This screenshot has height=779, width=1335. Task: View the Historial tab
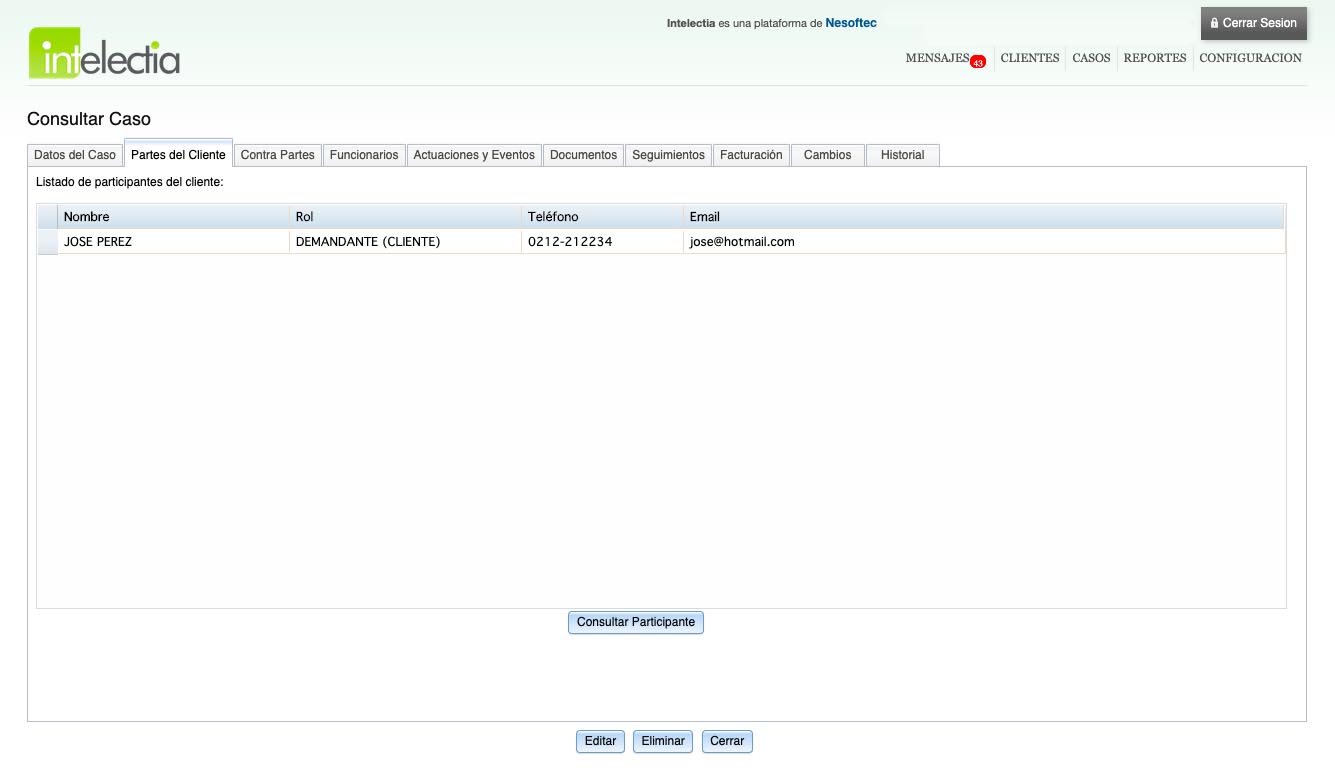[902, 155]
